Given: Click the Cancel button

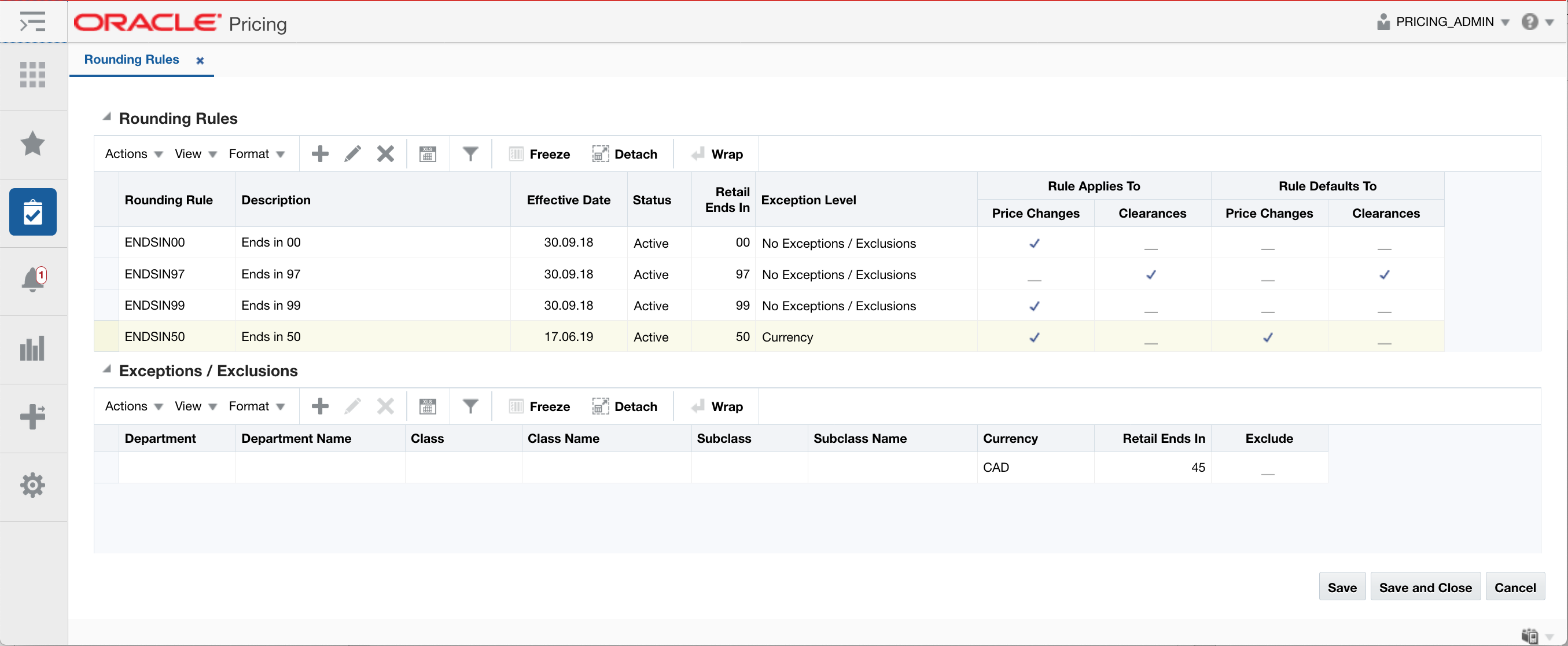Looking at the screenshot, I should (1514, 588).
